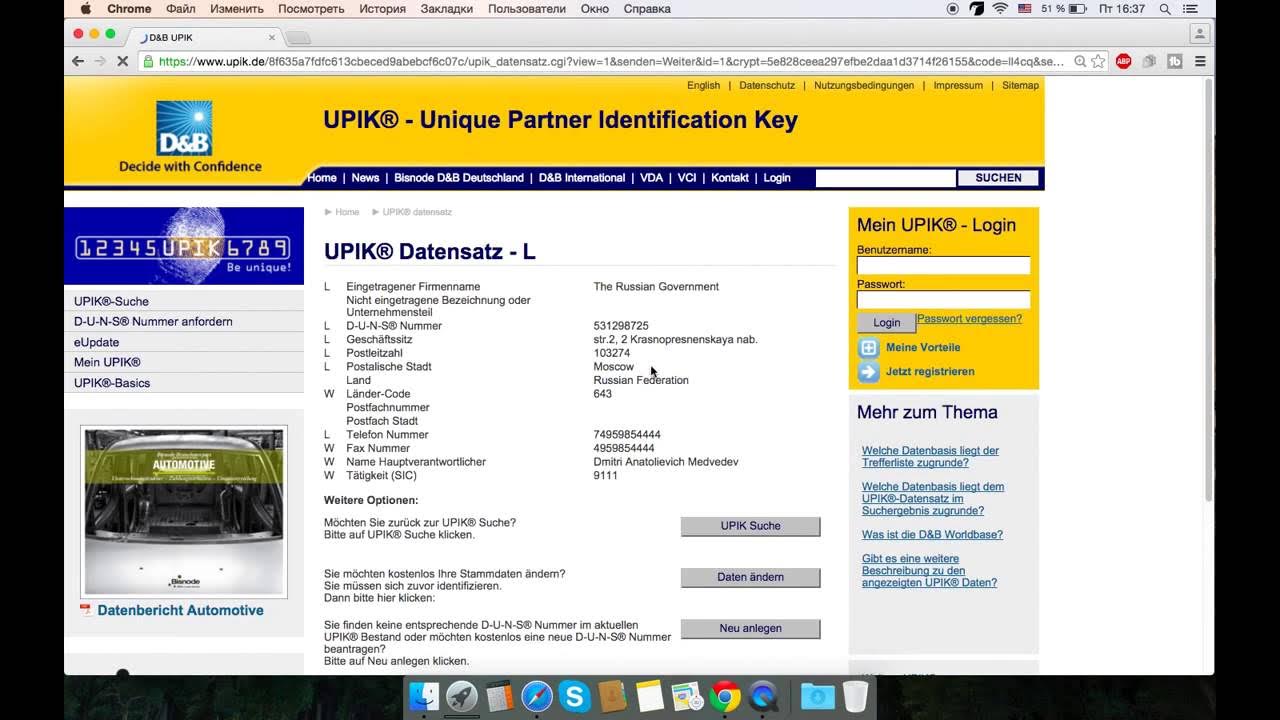Click the grey extension icon beside Adblock Plus
This screenshot has height=720, width=1280.
tap(1149, 61)
